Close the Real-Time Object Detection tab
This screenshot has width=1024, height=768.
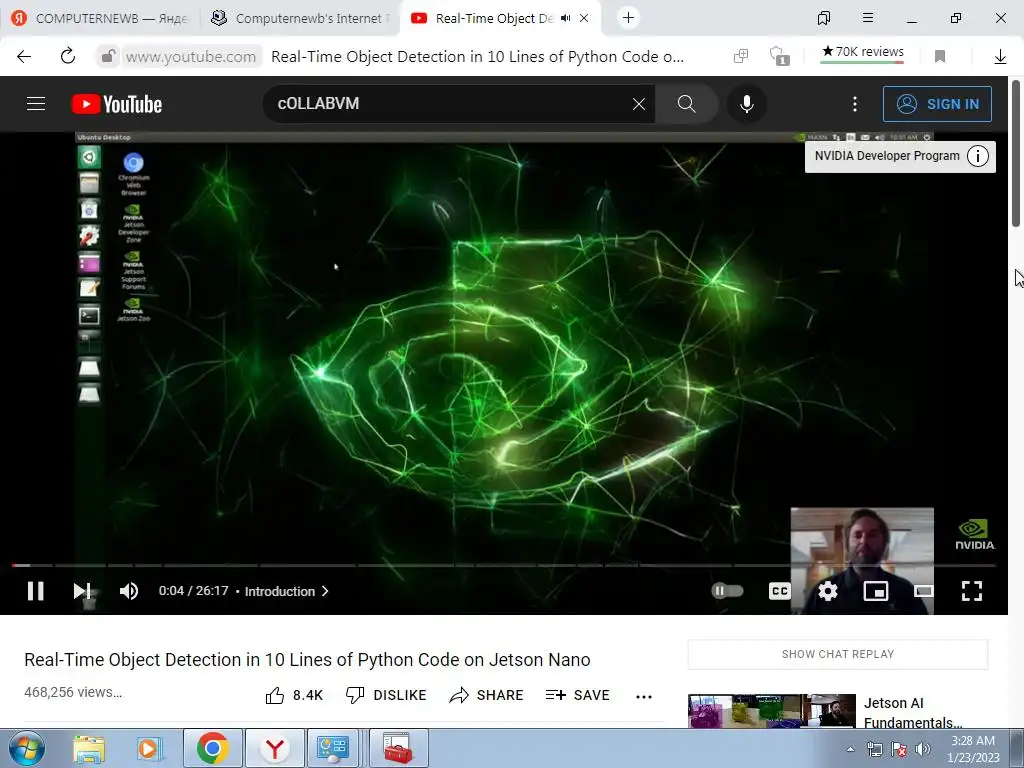584,18
